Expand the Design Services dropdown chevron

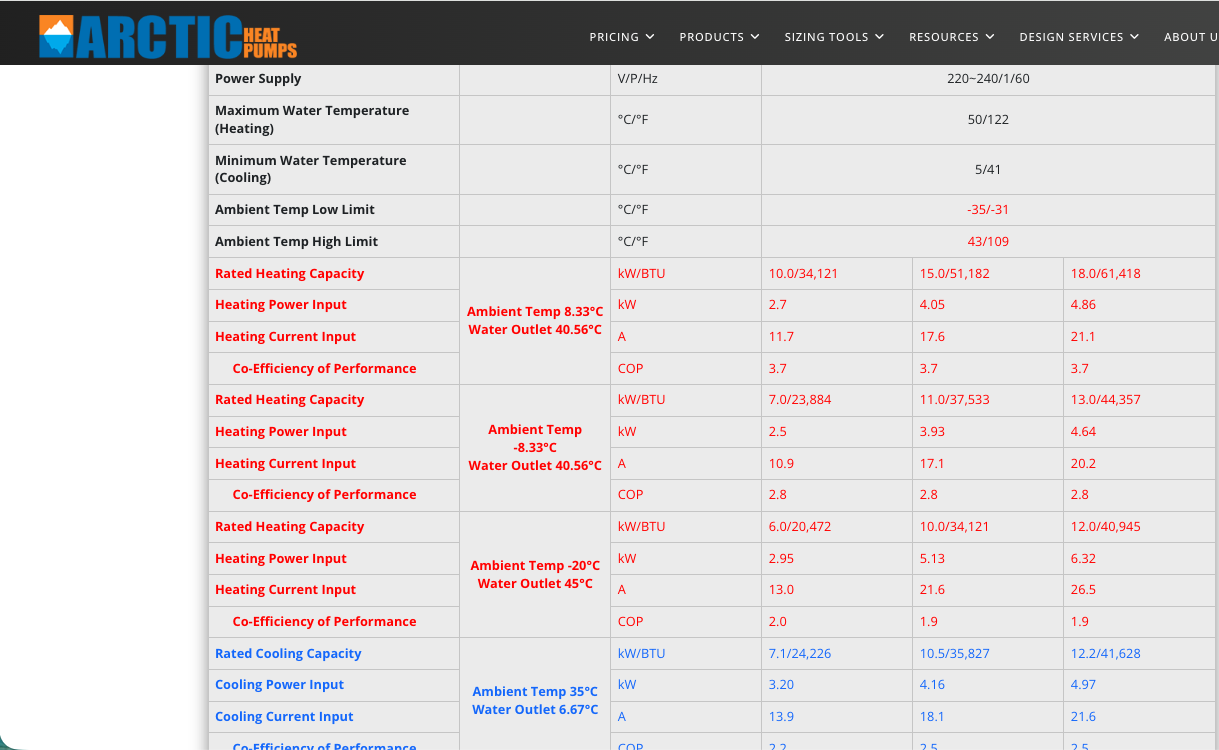pyautogui.click(x=1134, y=37)
